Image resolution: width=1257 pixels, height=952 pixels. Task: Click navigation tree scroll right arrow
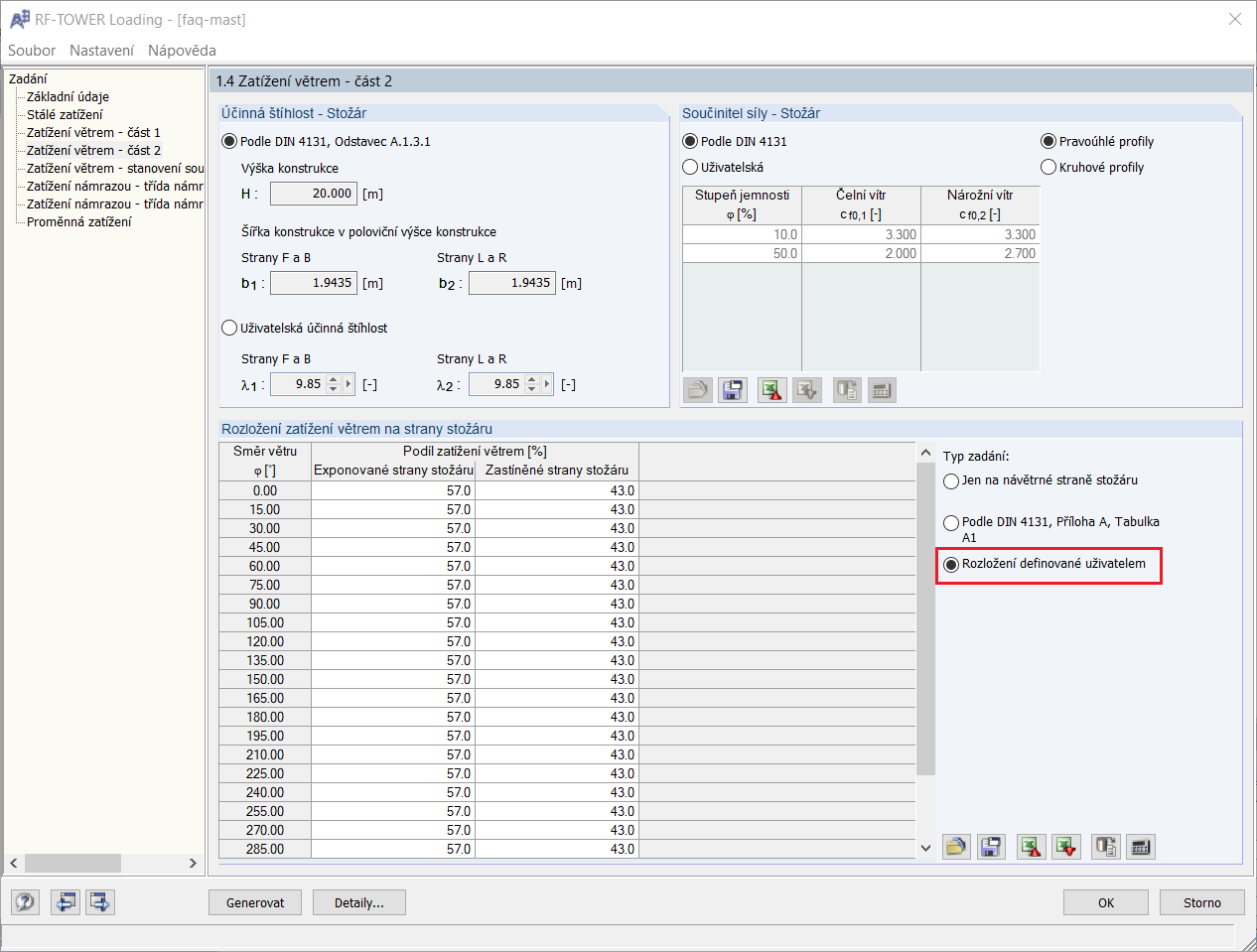pos(193,864)
